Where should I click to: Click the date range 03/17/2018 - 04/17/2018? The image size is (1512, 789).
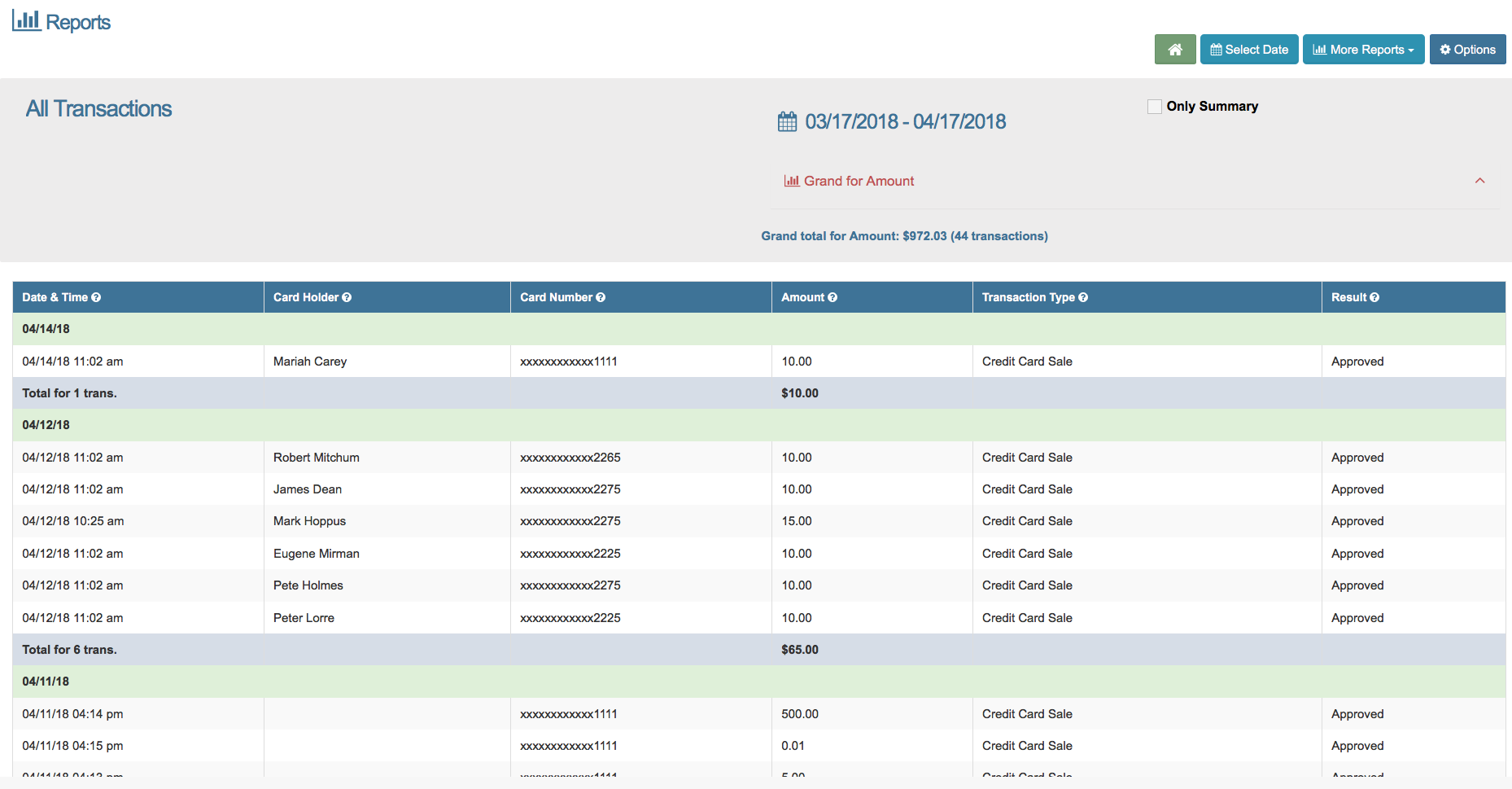905,121
